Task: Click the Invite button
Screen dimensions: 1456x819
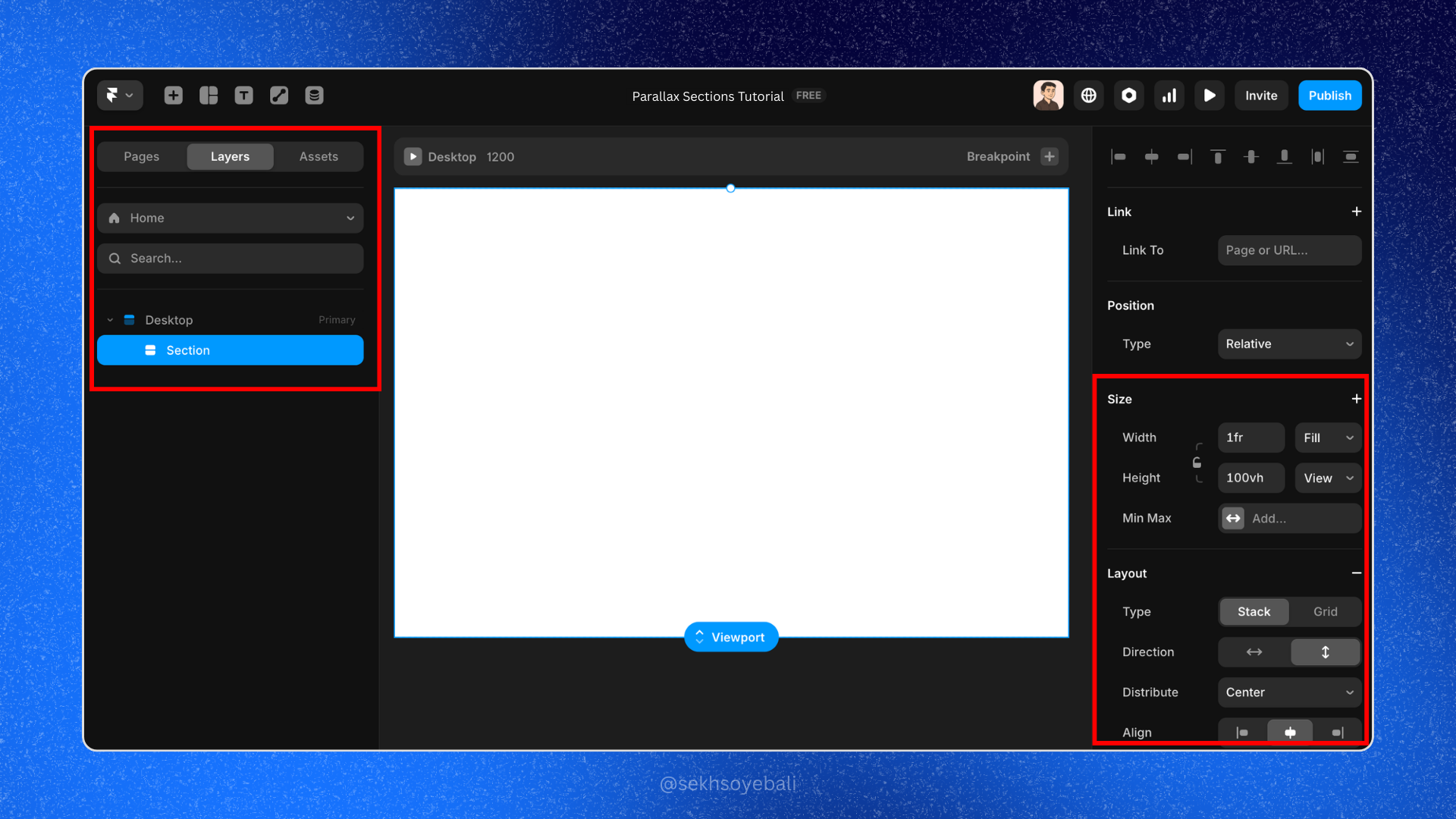Action: pyautogui.click(x=1261, y=96)
